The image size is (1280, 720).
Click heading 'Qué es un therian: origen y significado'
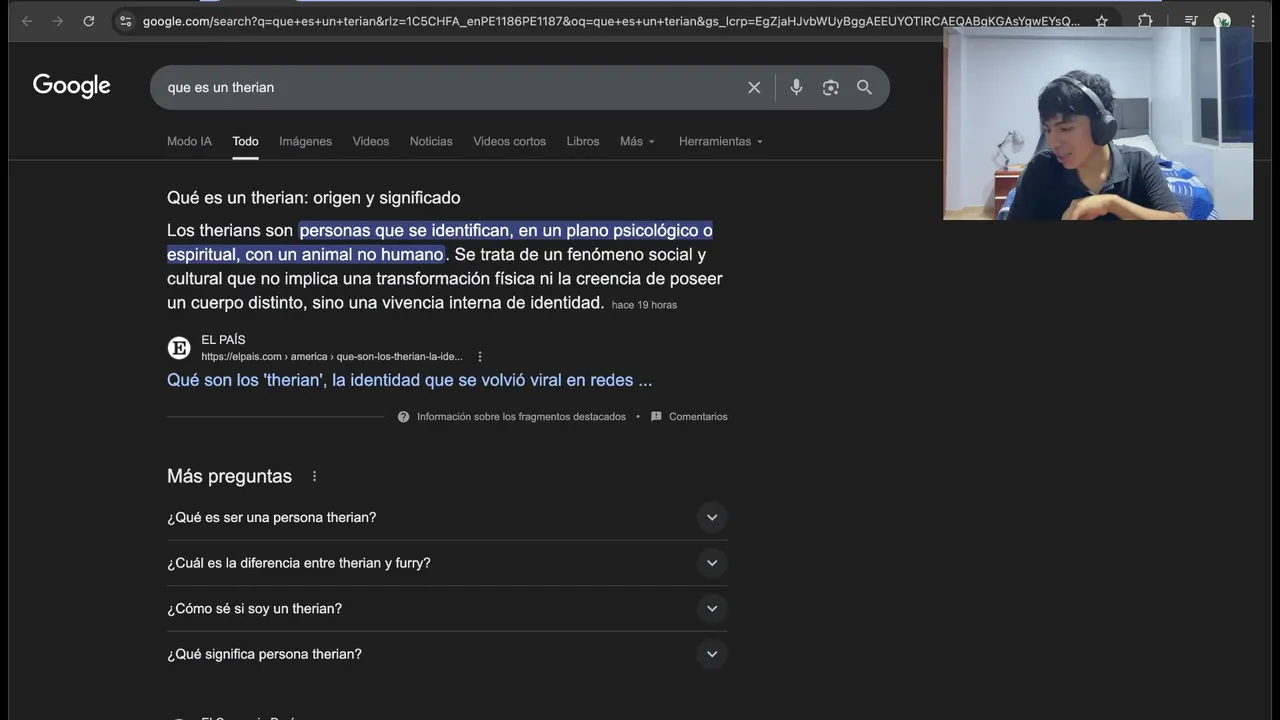(x=314, y=198)
